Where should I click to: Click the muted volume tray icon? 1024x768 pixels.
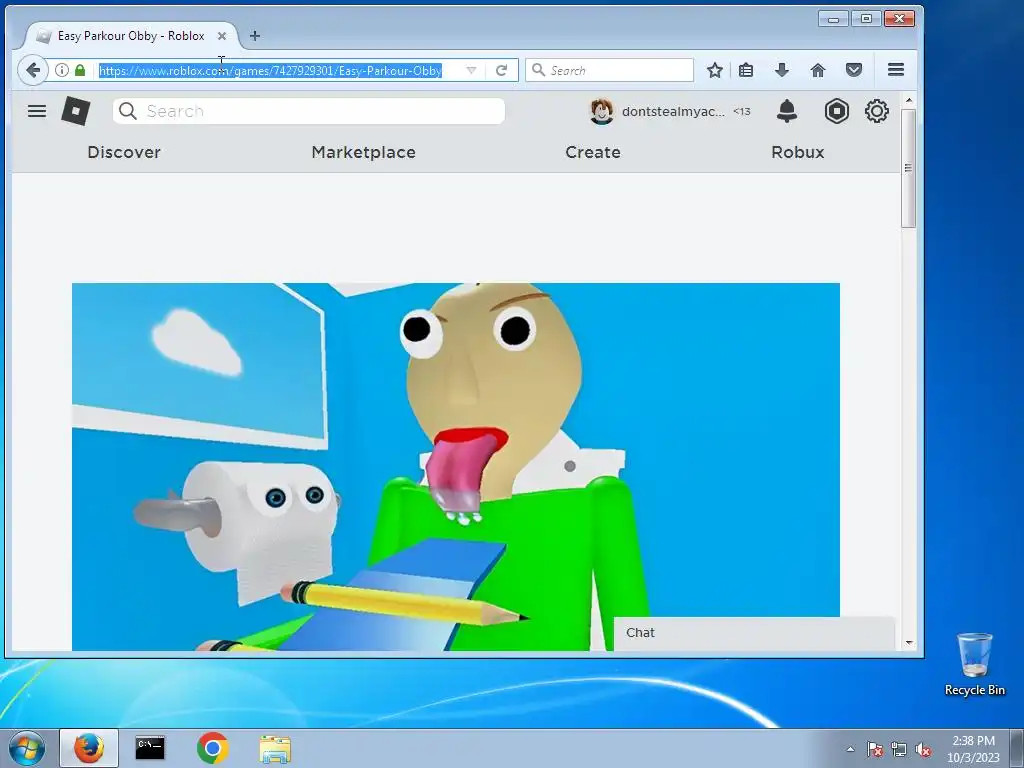point(923,750)
